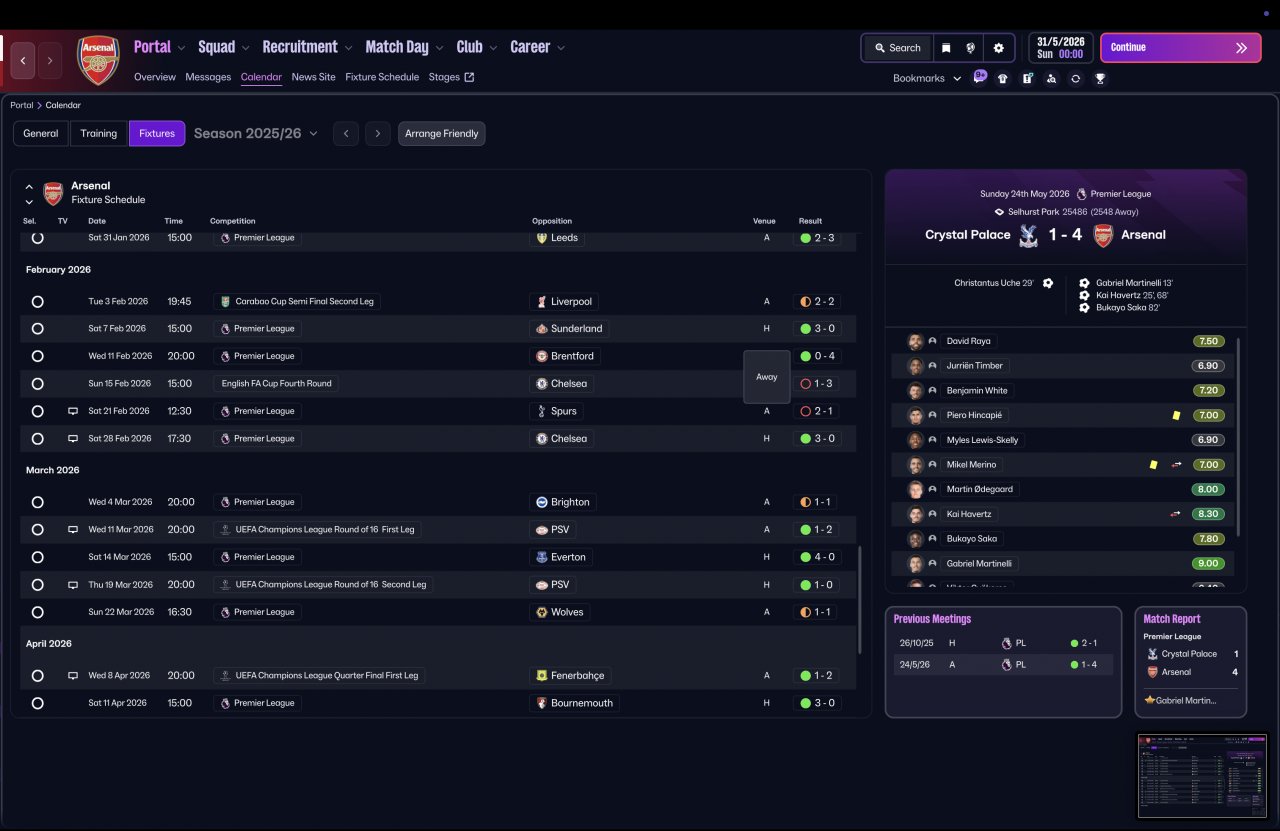Open the scouting search person shortcut icon
Image resolution: width=1280 pixels, height=831 pixels.
point(1051,78)
